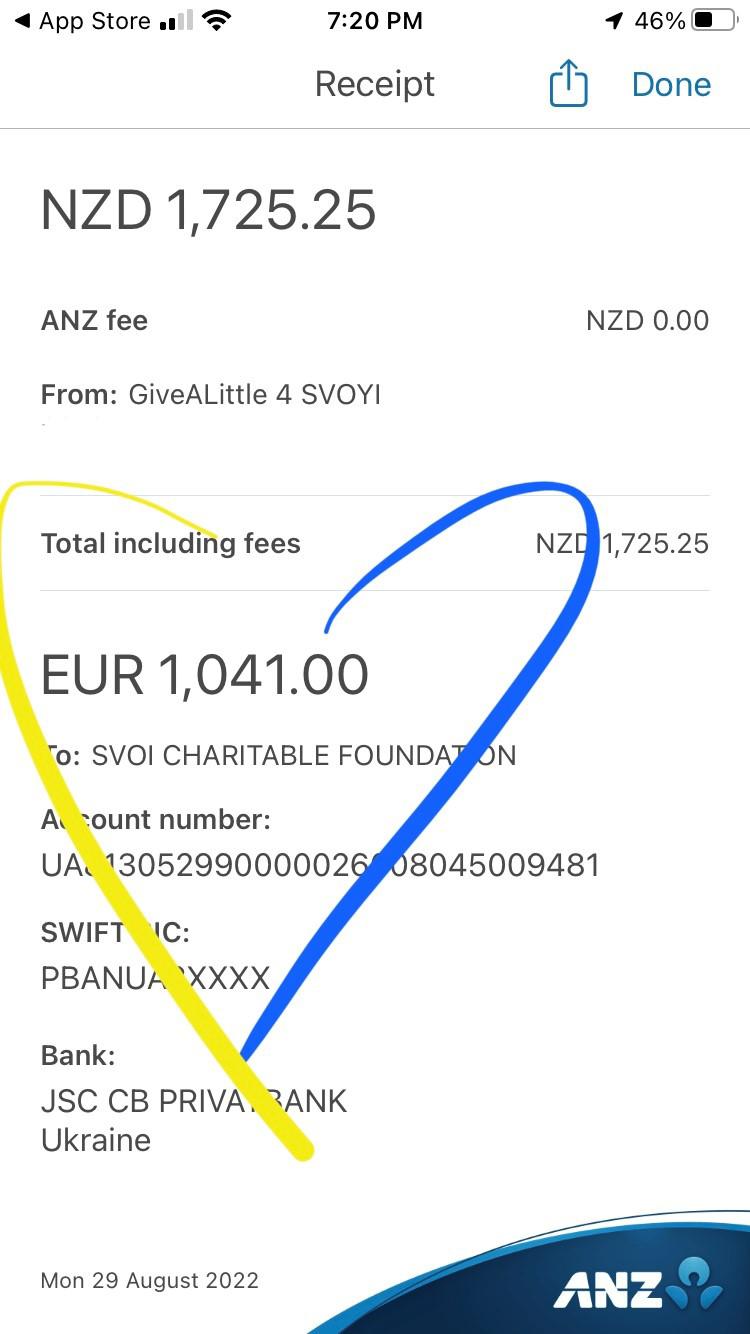
Task: Tap the date Mon 29 August 2022
Action: (150, 1281)
